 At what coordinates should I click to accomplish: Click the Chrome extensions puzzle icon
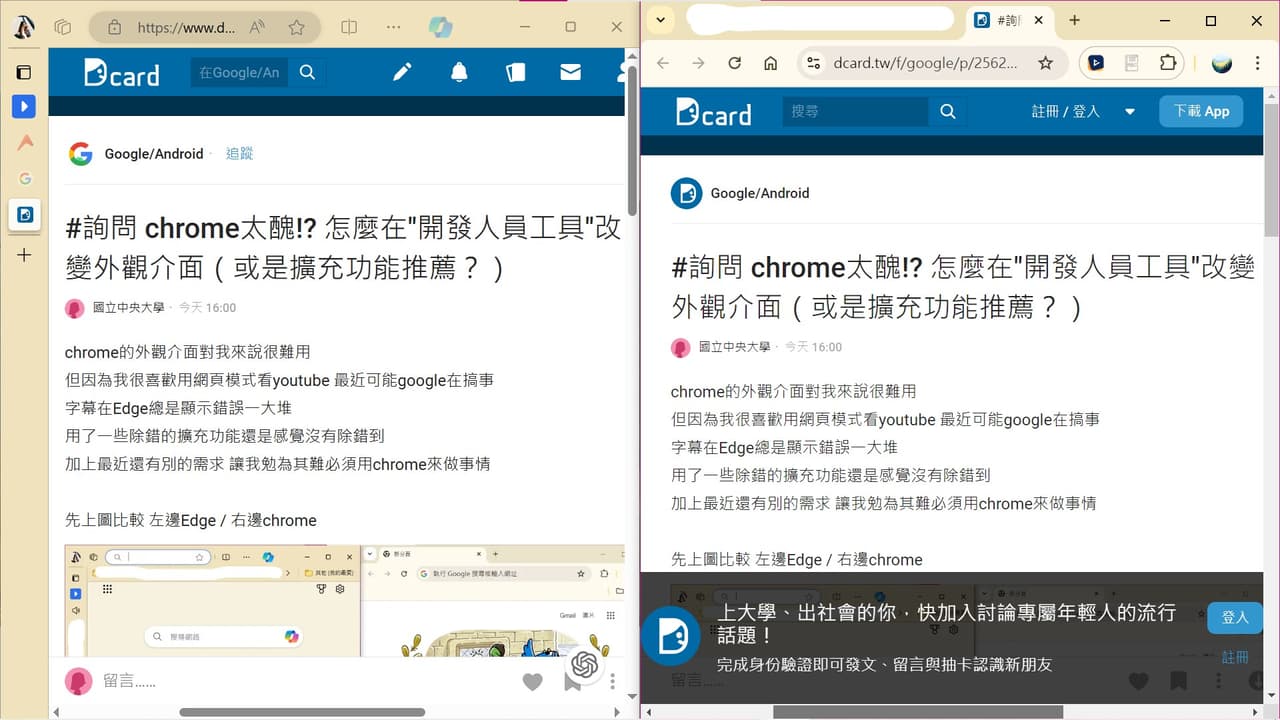point(1169,62)
